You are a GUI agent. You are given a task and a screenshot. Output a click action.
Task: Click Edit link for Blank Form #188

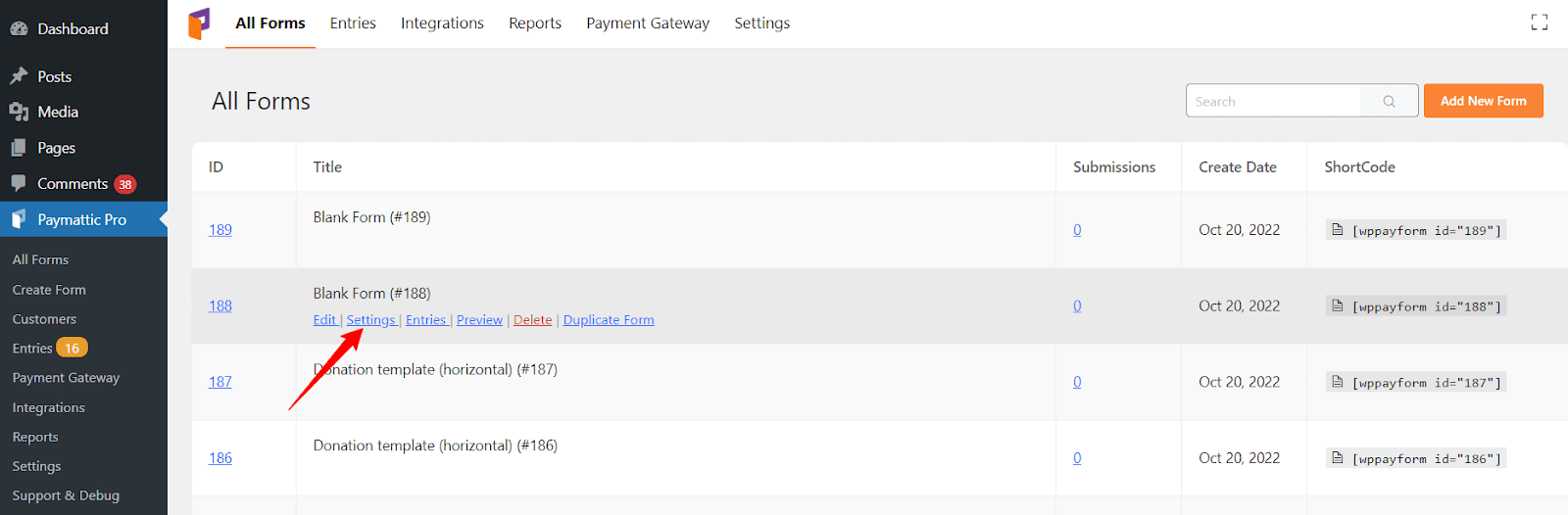coord(324,320)
